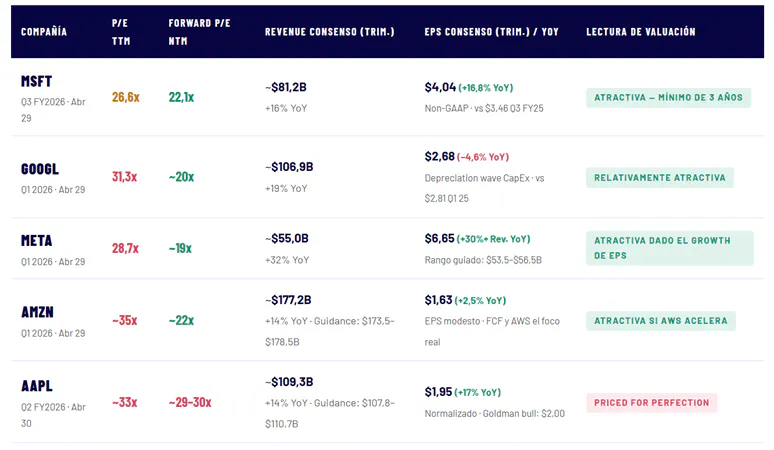Image resolution: width=774 pixels, height=450 pixels.
Task: Open the GOOGL ticker
Action: (40, 169)
